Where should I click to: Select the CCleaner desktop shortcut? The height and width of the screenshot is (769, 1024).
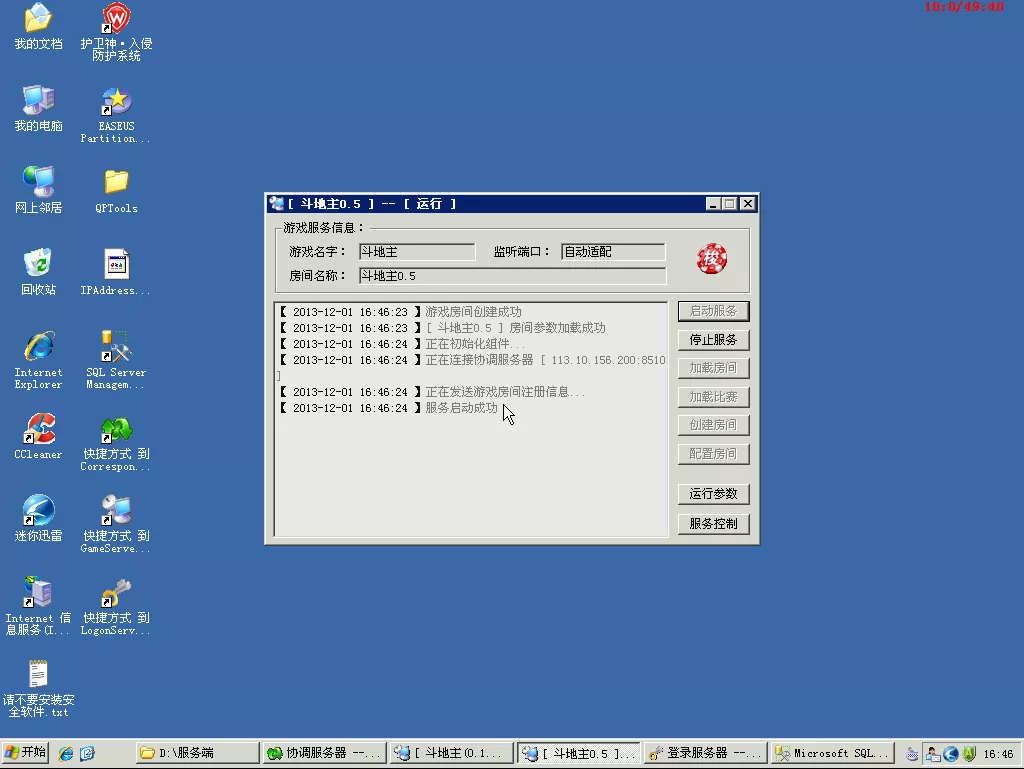(39, 436)
